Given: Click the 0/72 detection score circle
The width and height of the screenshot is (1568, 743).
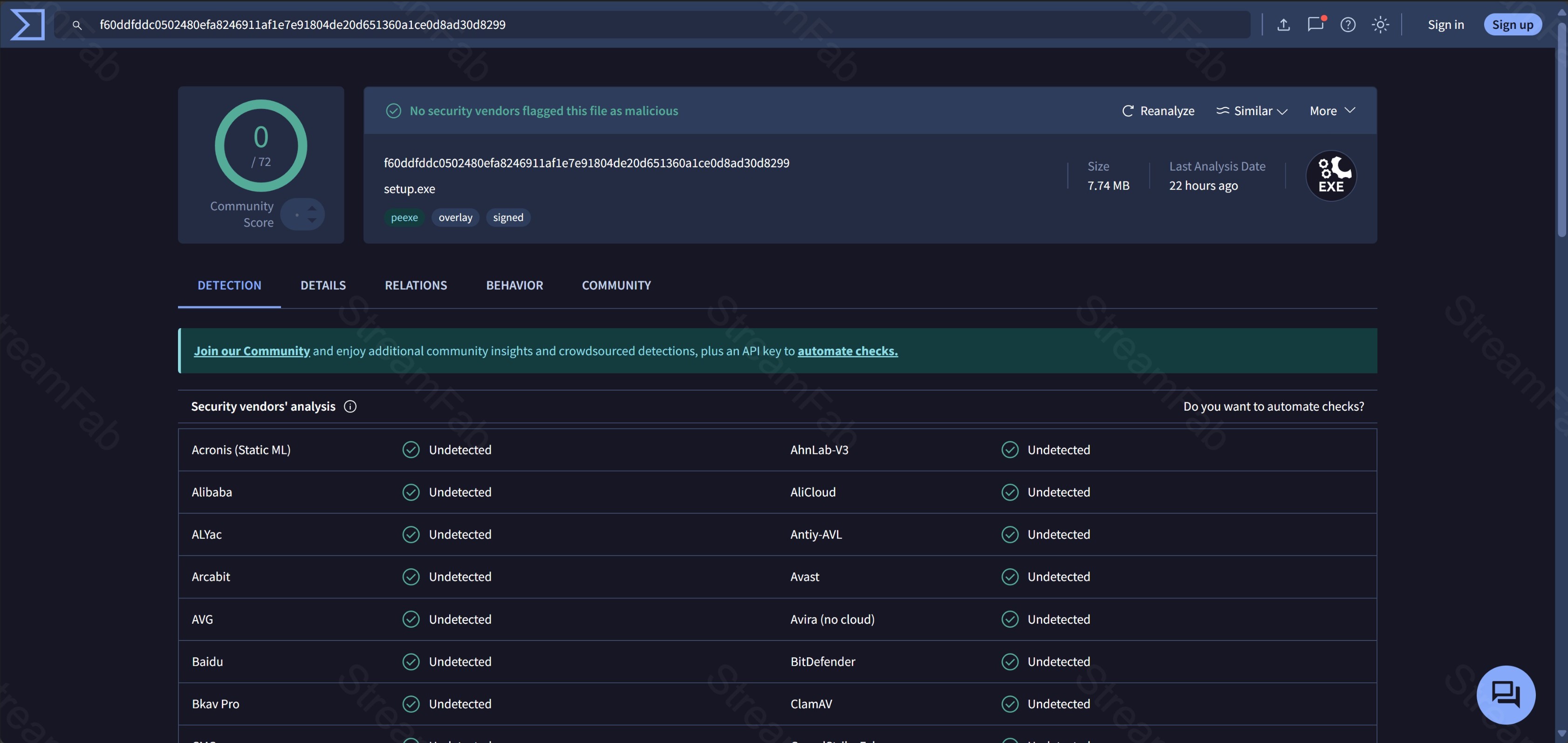Looking at the screenshot, I should click(x=260, y=145).
